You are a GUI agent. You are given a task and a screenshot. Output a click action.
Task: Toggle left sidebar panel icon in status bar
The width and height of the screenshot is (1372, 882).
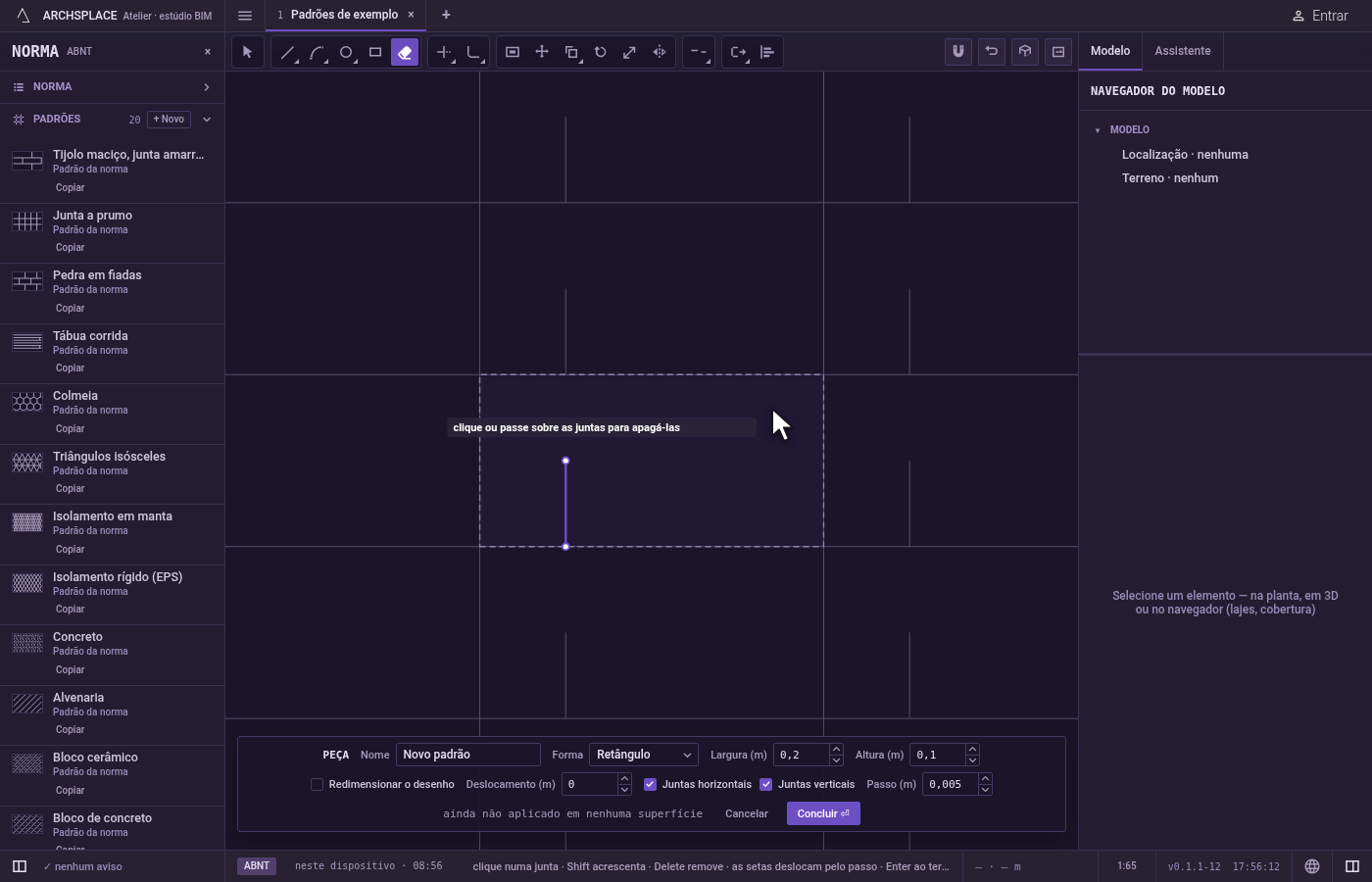(19, 866)
